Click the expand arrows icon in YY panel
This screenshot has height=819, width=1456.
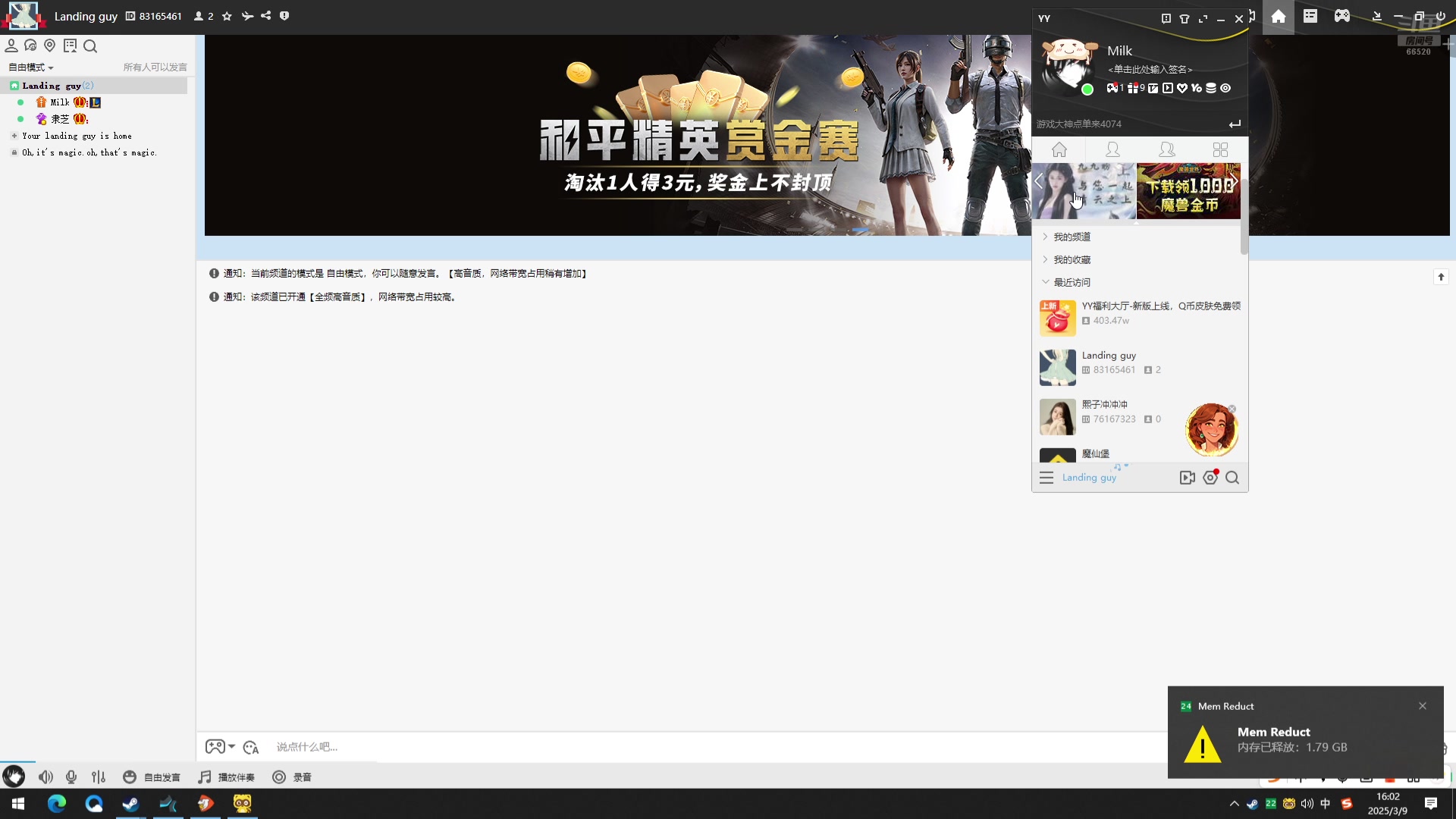point(1203,19)
